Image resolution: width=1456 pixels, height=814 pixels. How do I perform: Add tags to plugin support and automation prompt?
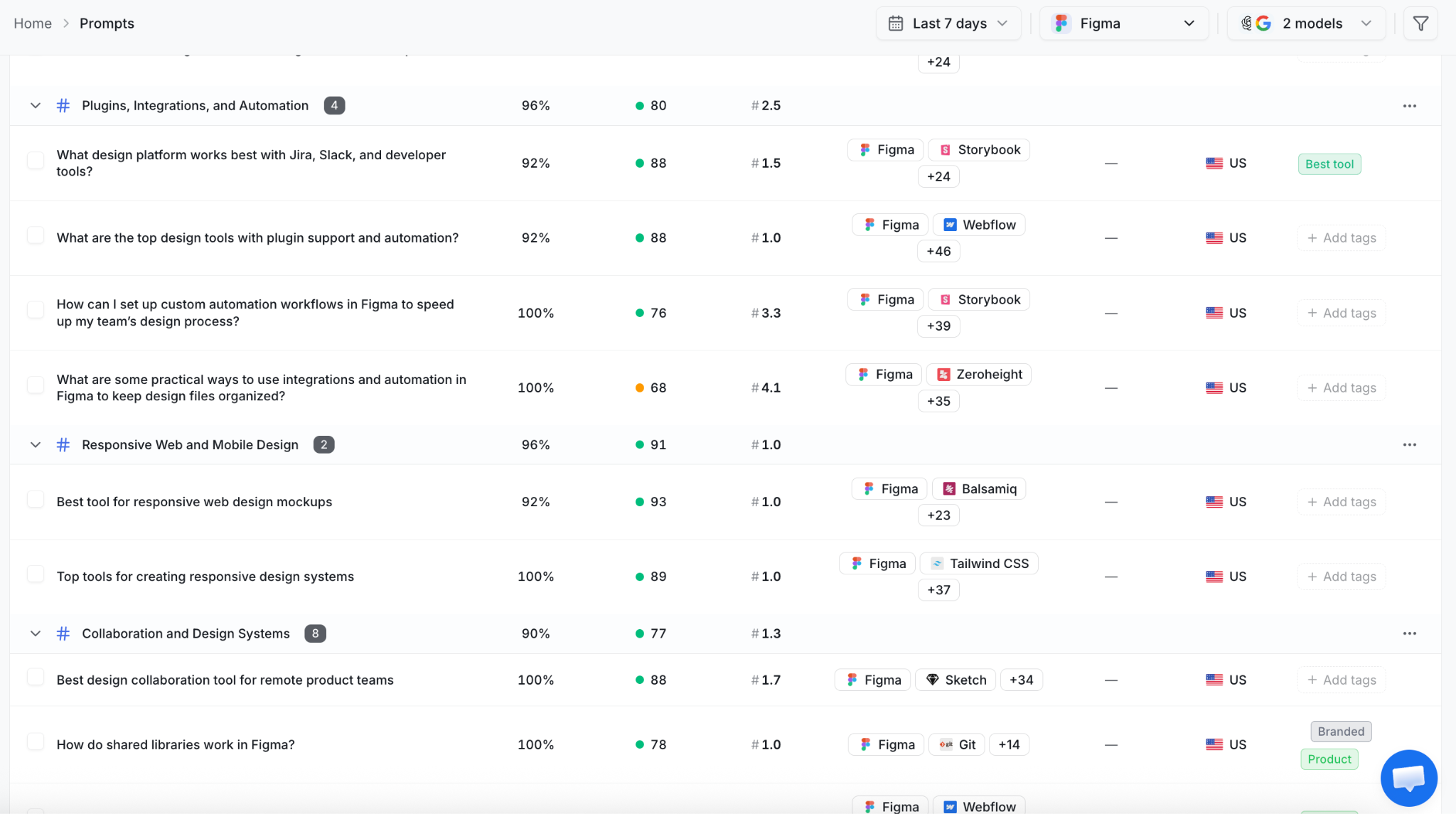click(1342, 238)
